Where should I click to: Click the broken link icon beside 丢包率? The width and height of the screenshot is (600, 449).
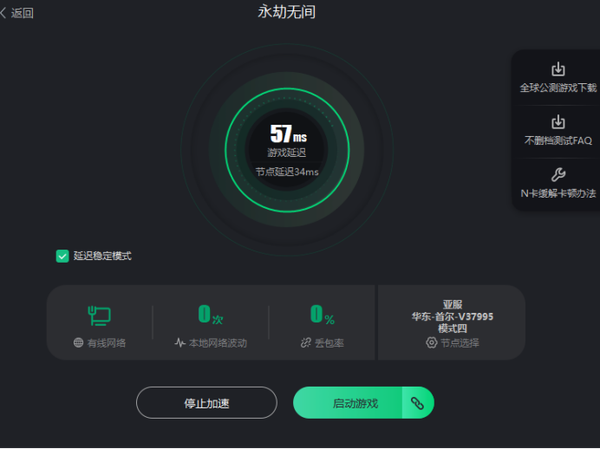306,343
